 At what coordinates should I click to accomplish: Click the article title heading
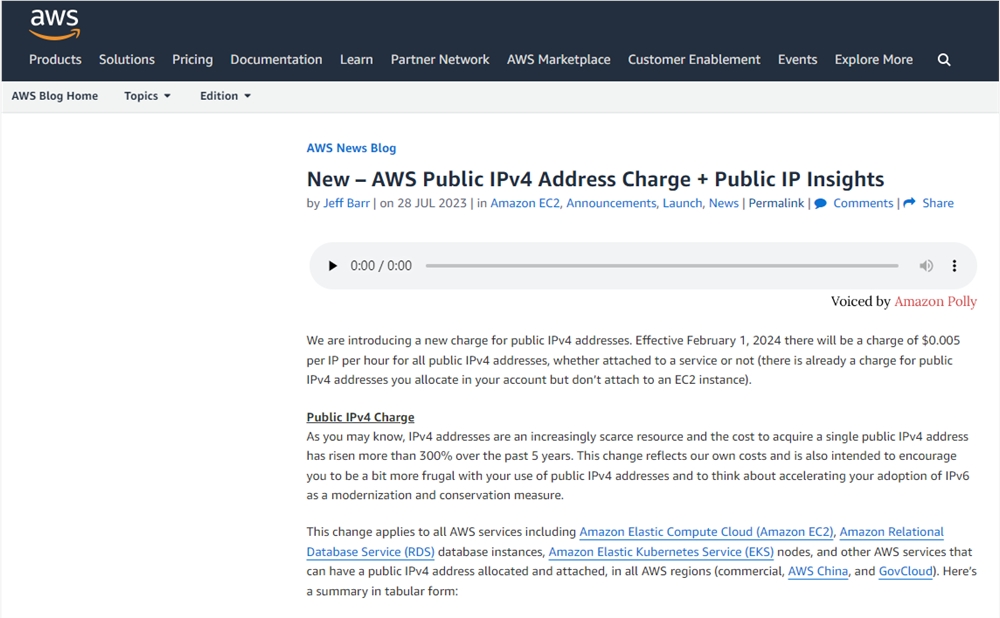596,179
